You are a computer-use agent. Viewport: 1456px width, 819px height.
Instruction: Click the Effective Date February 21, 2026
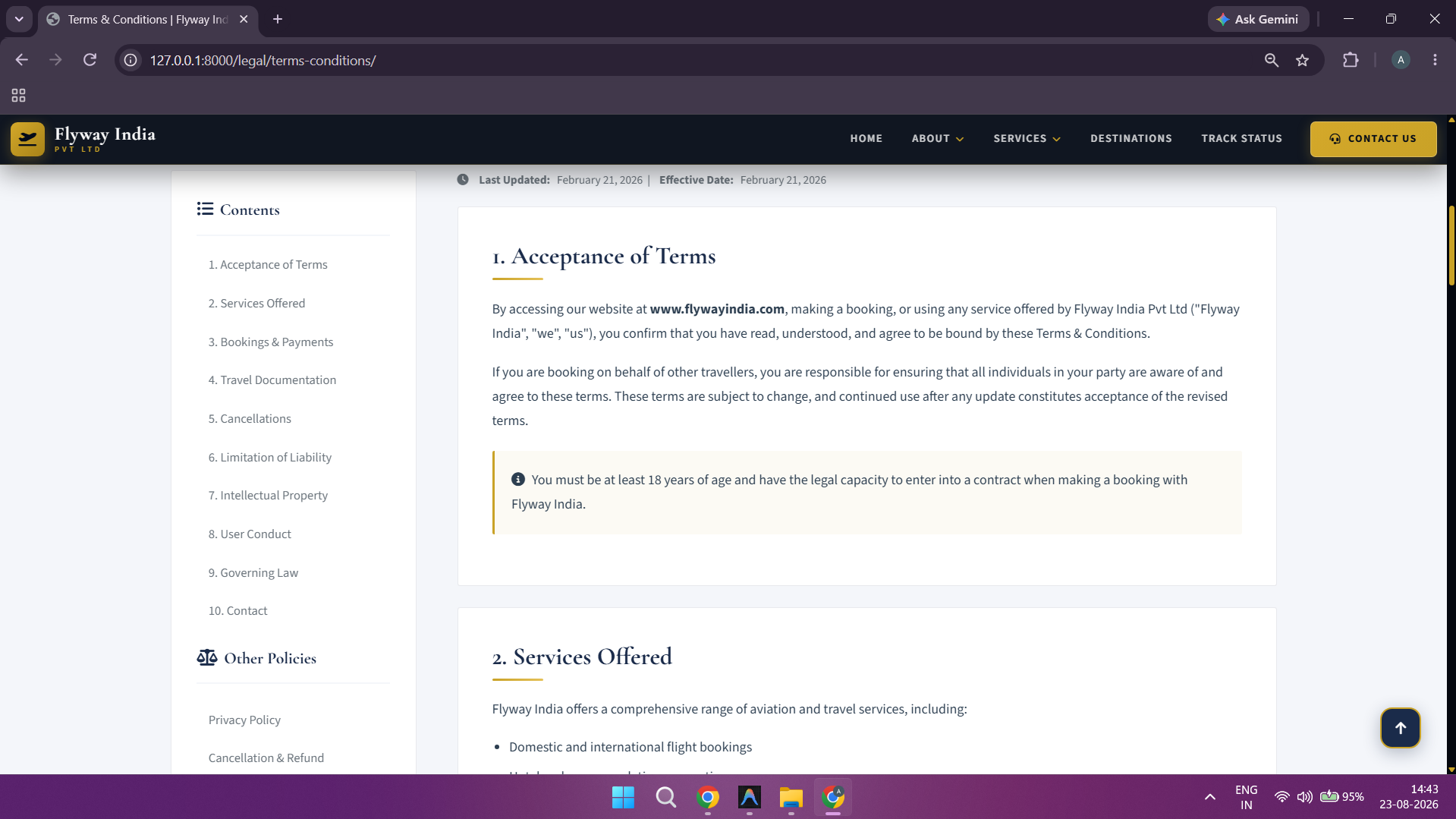[x=743, y=180]
